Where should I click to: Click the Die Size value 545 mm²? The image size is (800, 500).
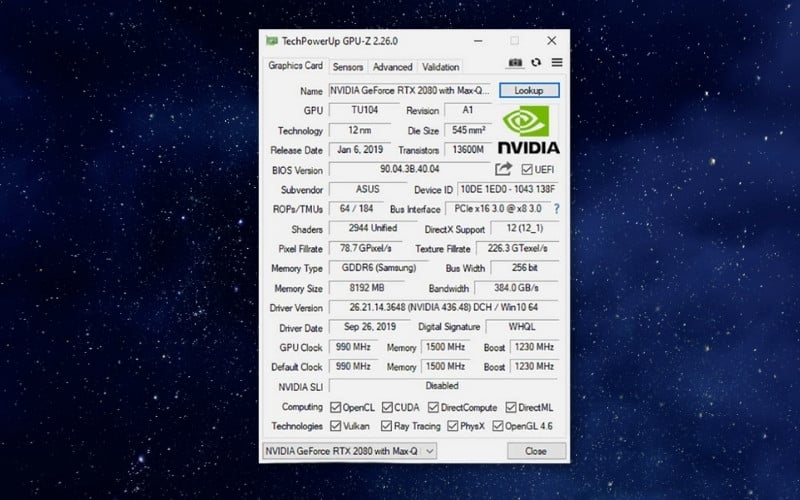[x=468, y=130]
